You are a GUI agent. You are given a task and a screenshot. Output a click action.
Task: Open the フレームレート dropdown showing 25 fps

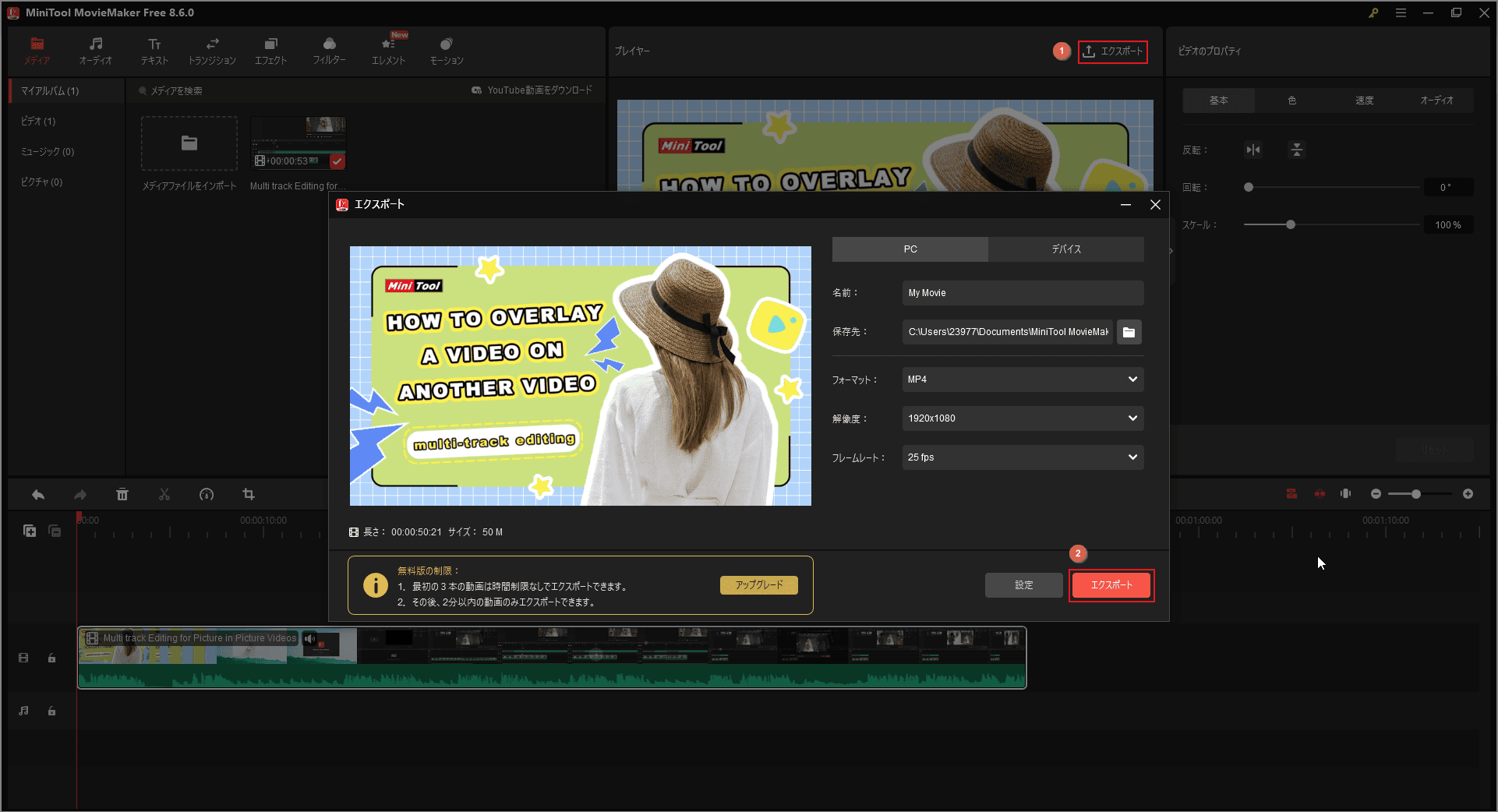(1022, 457)
